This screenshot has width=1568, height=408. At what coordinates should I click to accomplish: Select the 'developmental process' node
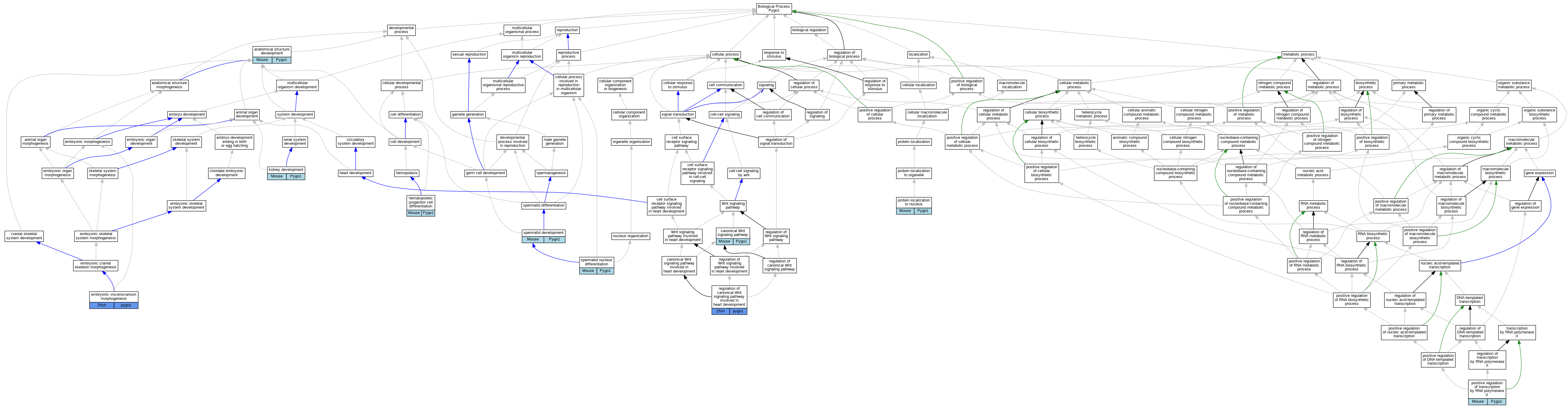[x=401, y=30]
